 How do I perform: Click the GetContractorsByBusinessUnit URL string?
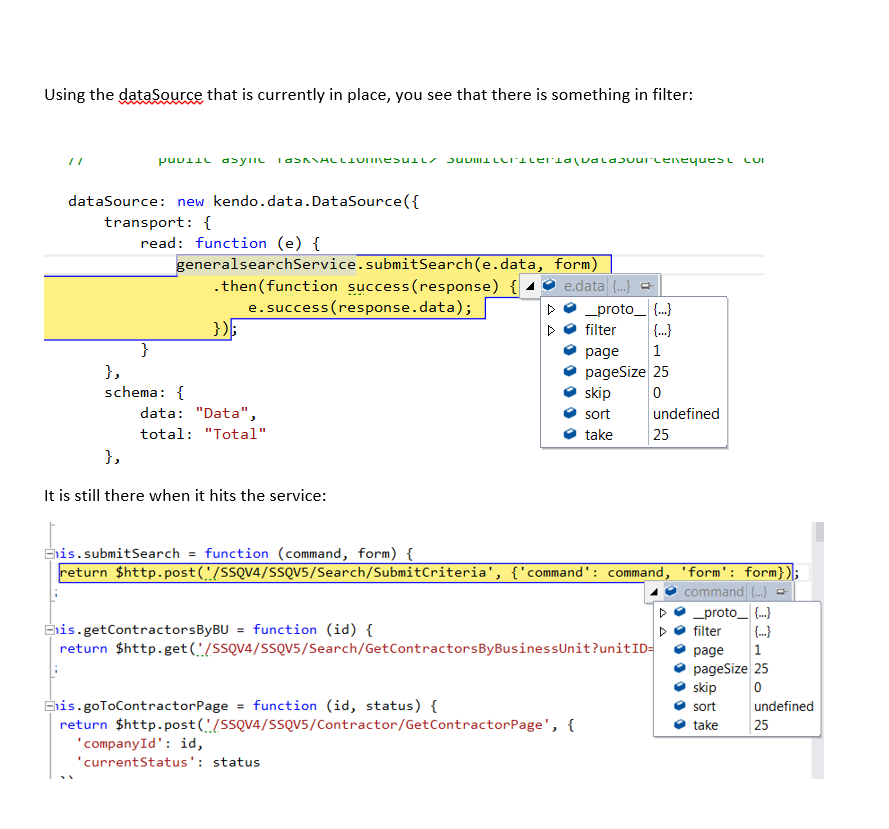426,649
